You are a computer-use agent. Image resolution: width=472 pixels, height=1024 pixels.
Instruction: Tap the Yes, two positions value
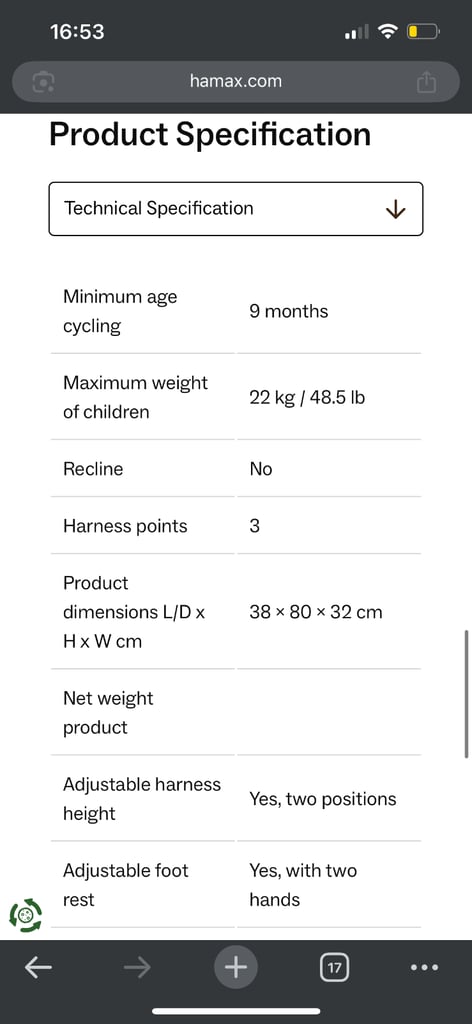(x=323, y=799)
